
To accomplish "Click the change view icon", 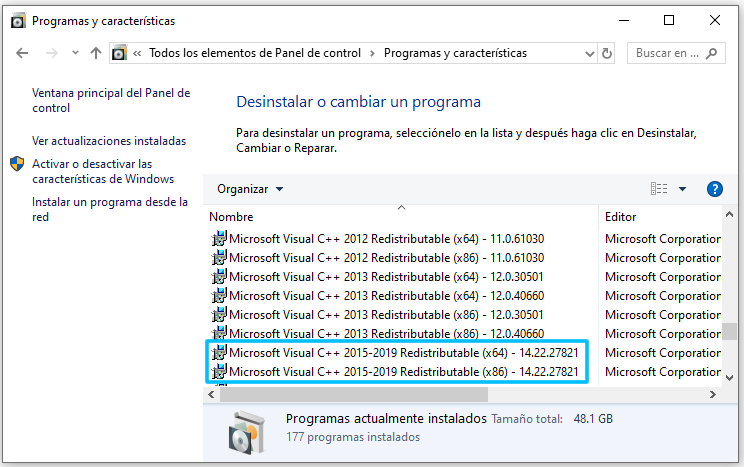I will [659, 189].
